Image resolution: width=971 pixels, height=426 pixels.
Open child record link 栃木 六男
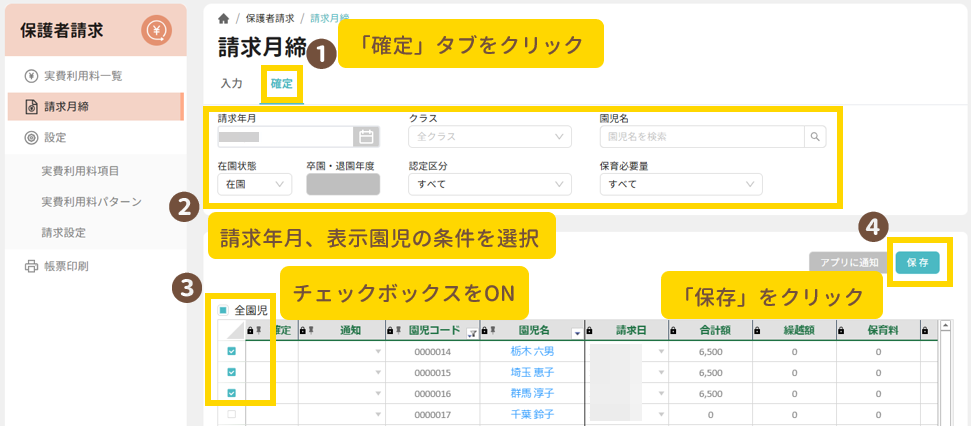point(531,352)
